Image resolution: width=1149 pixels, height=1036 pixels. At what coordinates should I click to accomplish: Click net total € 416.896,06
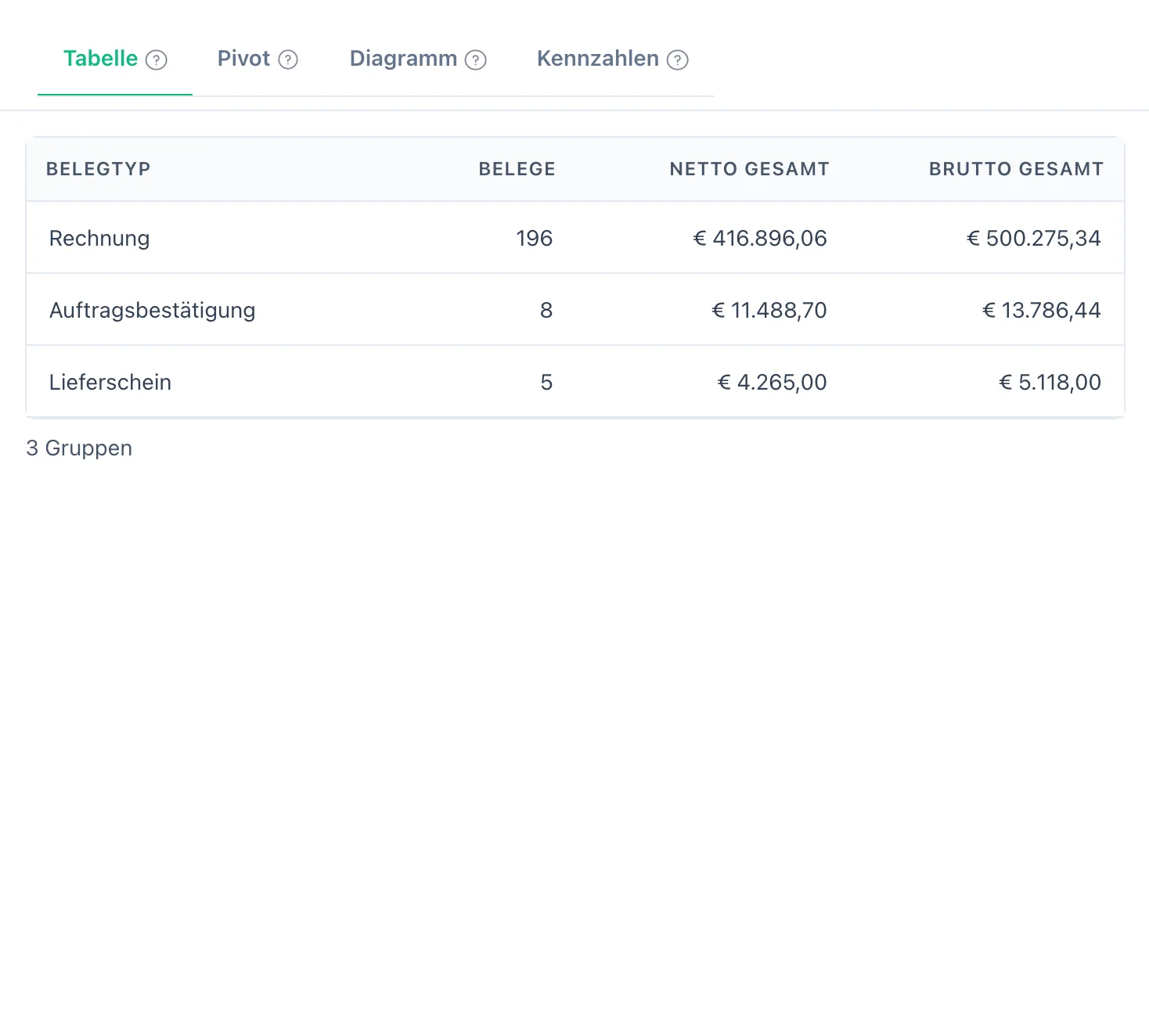coord(760,239)
